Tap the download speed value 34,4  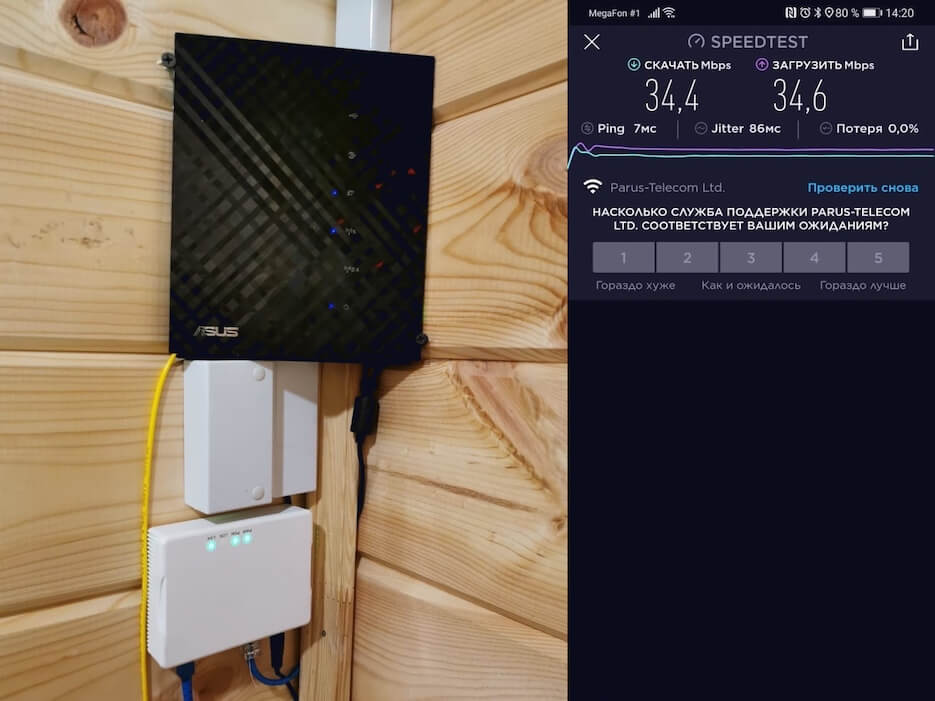[672, 96]
